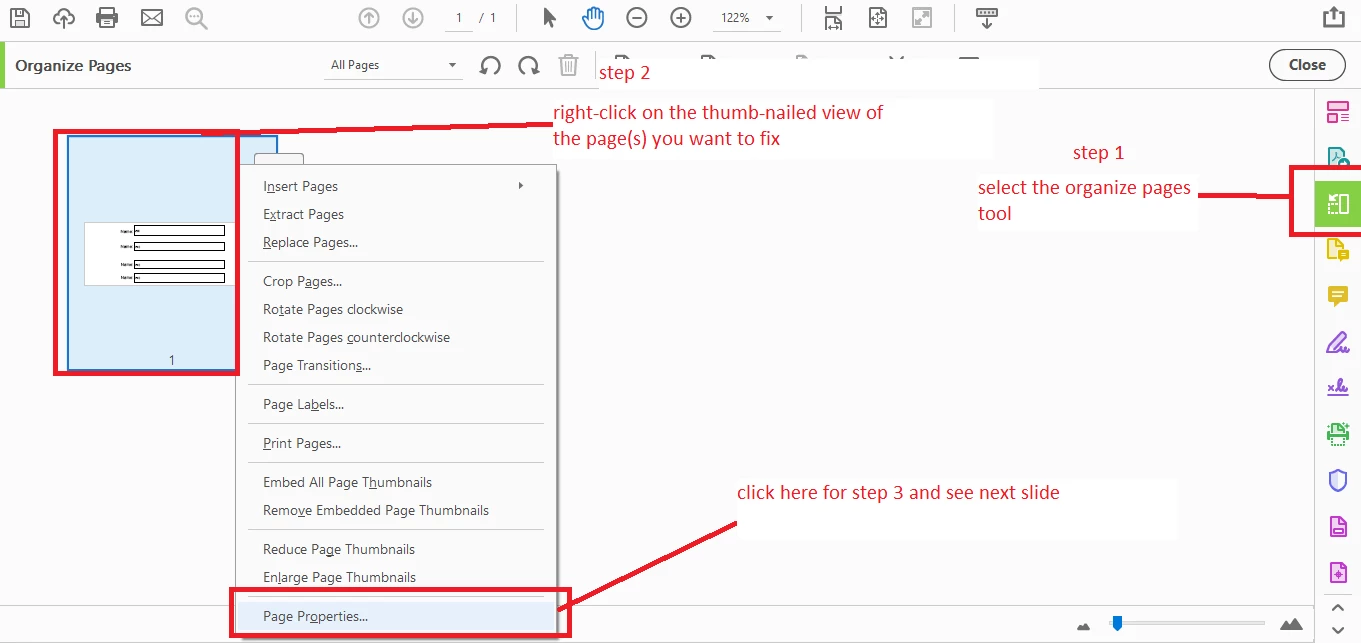Click large mountains enlarge-thumbnail icon
The width and height of the screenshot is (1361, 643).
1292,624
